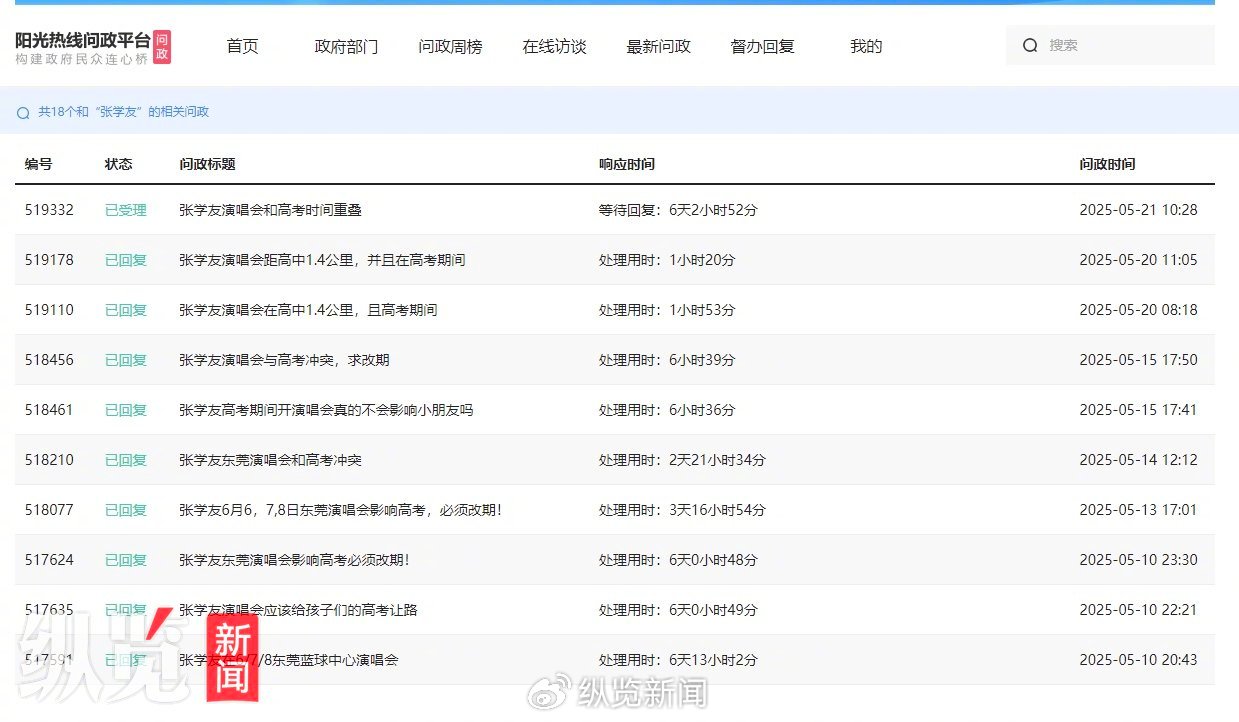Click the date 2025-05-10 22:21
The height and width of the screenshot is (722, 1239).
click(1138, 610)
